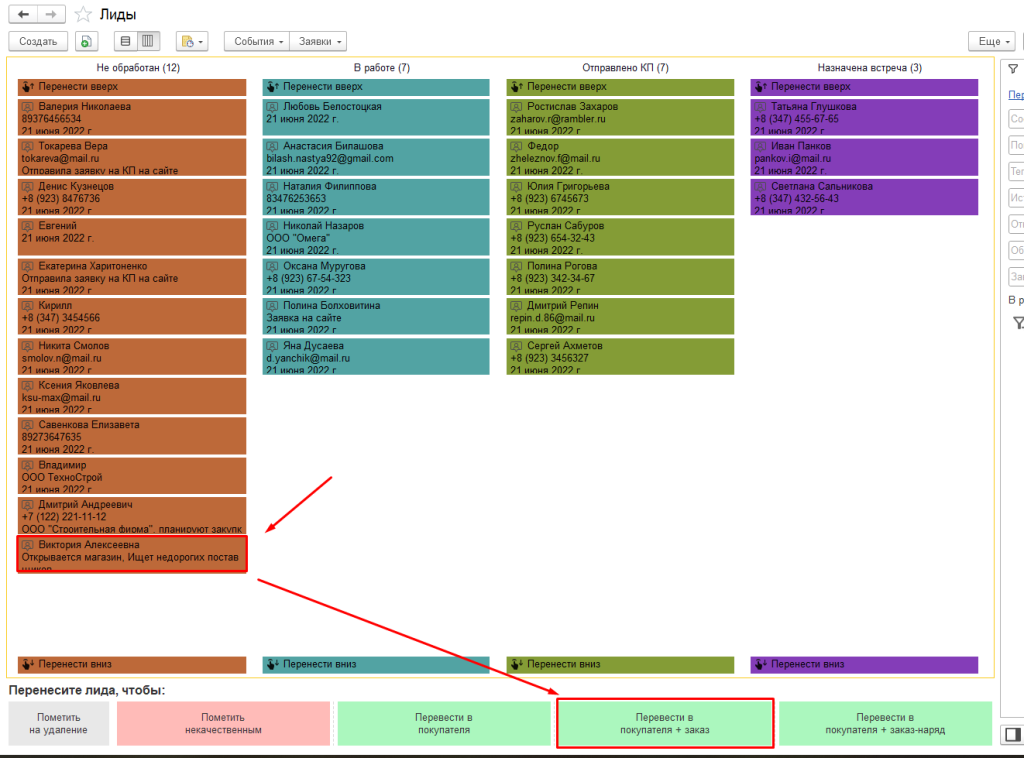Click the Создать button
Image resolution: width=1024 pixels, height=758 pixels.
pos(38,41)
